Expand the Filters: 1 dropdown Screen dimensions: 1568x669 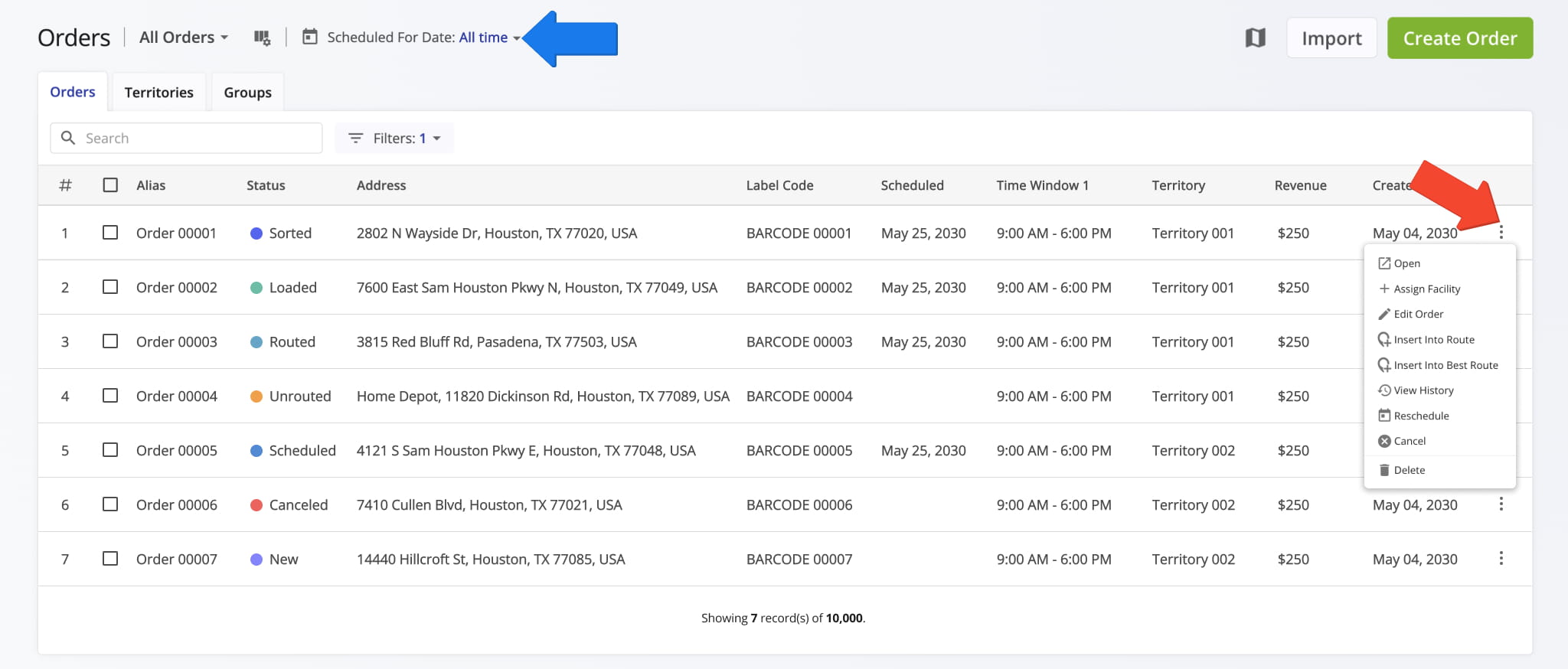[394, 138]
